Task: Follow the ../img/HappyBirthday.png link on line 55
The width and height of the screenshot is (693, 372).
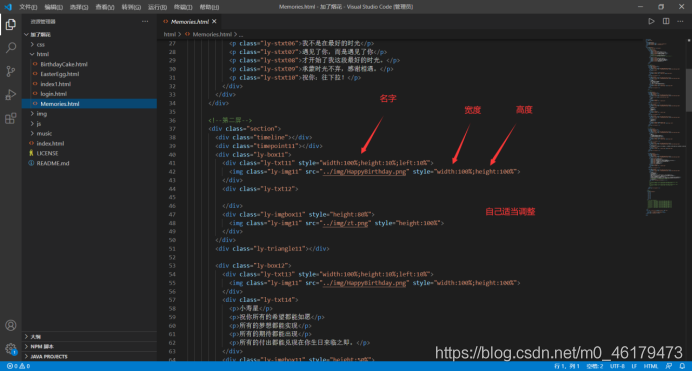Action: click(x=364, y=283)
